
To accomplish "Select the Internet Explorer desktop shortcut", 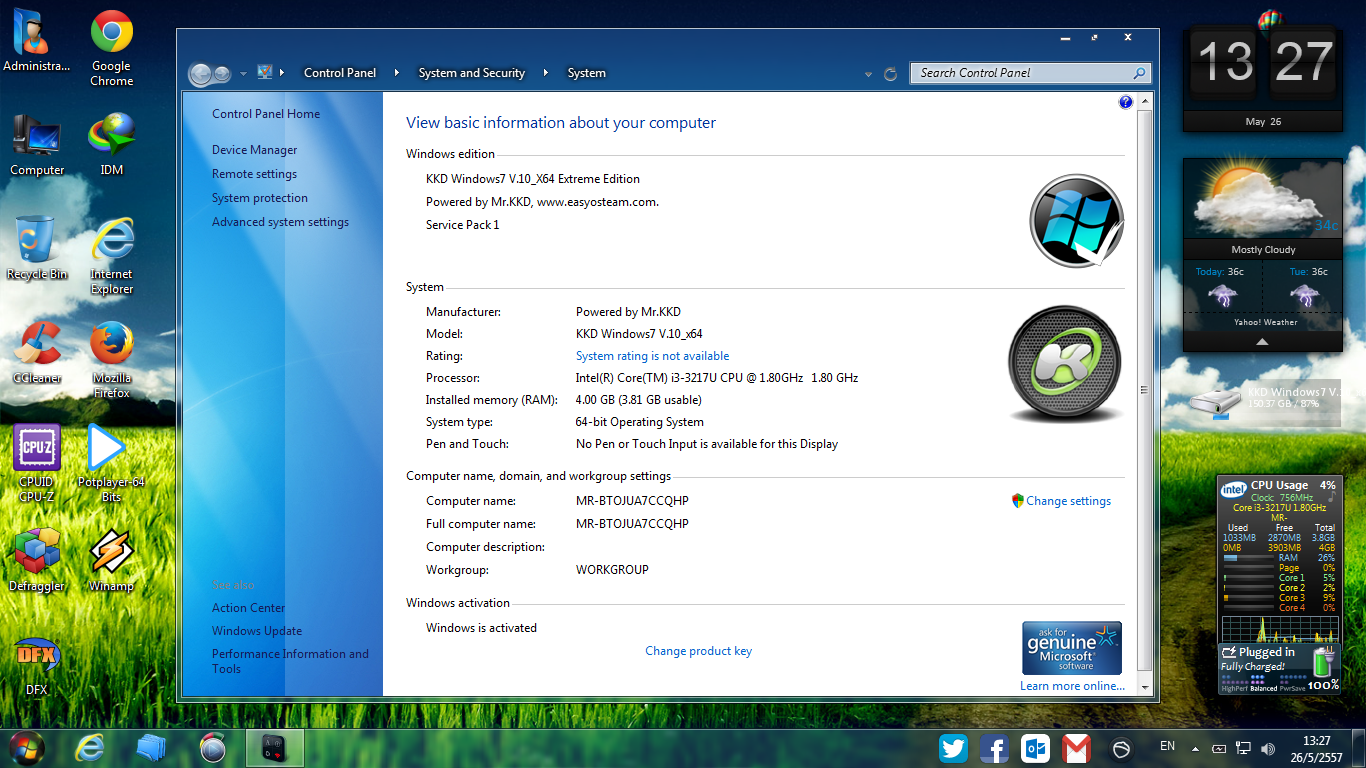I will pyautogui.click(x=112, y=256).
